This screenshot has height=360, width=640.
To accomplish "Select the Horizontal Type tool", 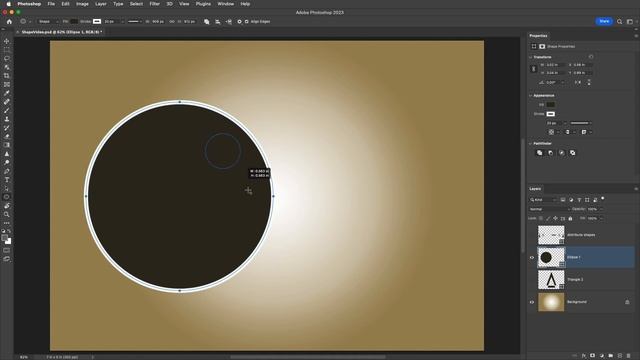I will click(x=7, y=180).
